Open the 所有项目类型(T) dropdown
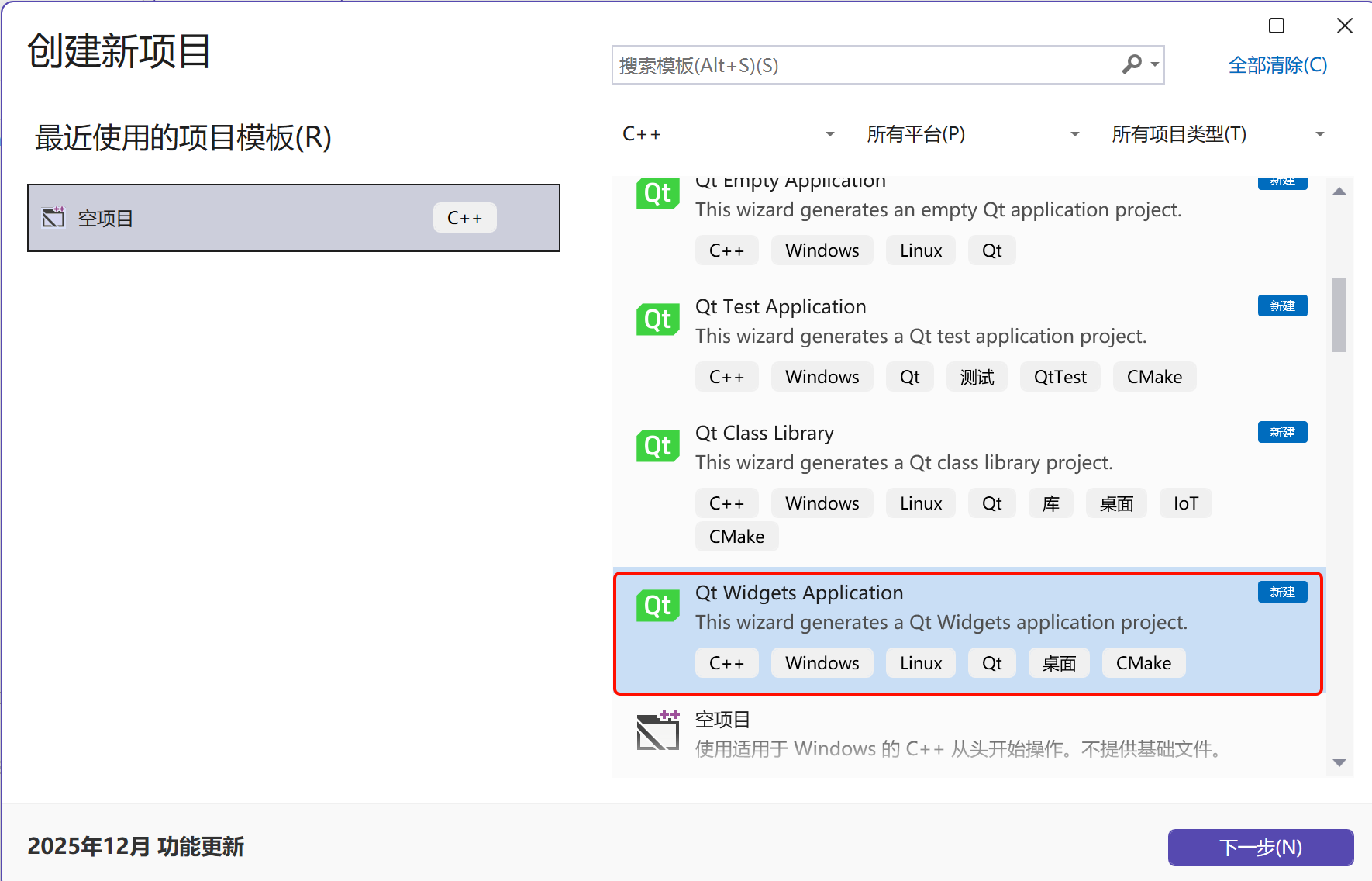This screenshot has height=881, width=1372. (1217, 133)
